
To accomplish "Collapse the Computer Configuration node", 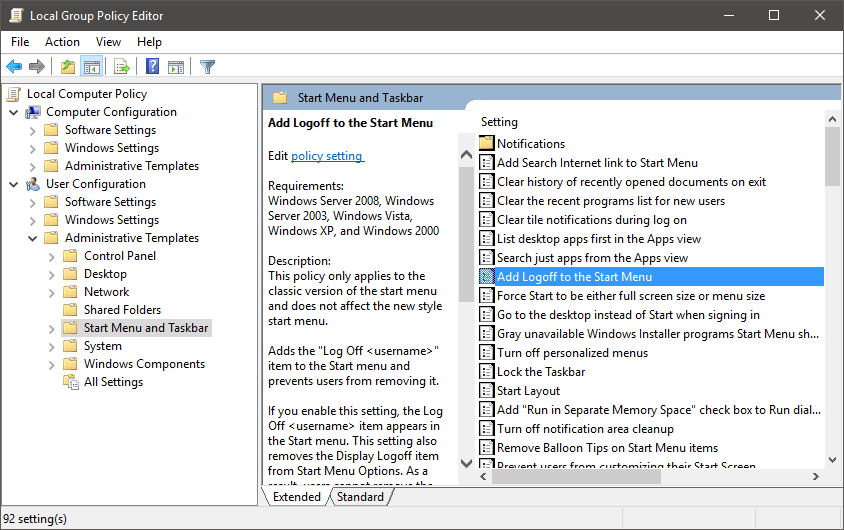I will pyautogui.click(x=14, y=112).
